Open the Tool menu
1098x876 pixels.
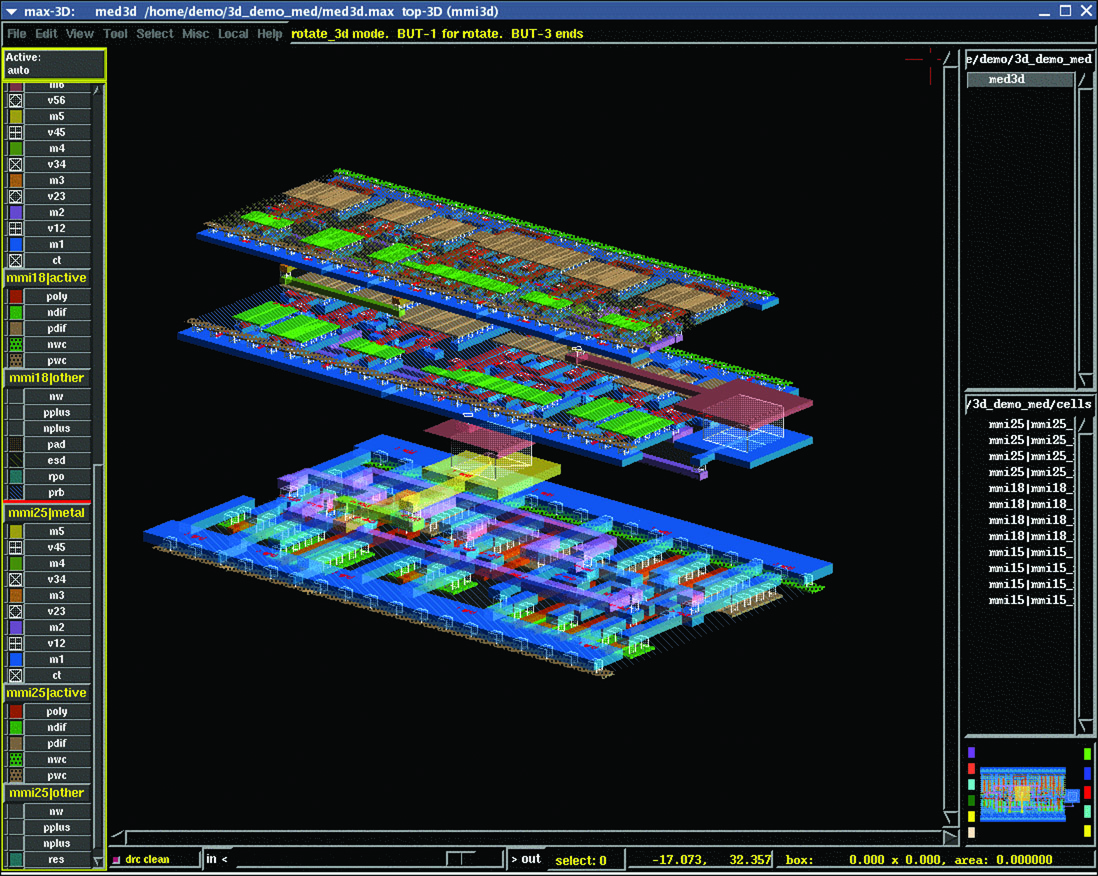point(115,34)
